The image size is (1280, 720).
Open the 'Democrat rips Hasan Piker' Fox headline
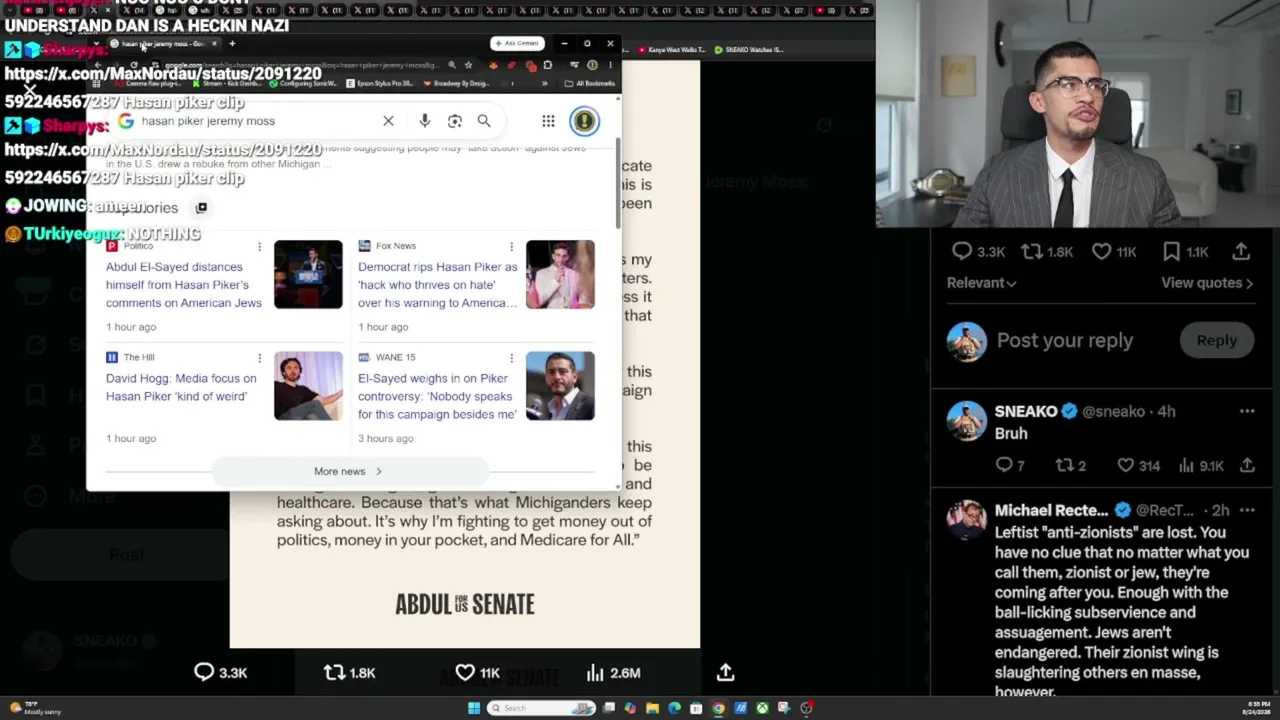tap(438, 285)
